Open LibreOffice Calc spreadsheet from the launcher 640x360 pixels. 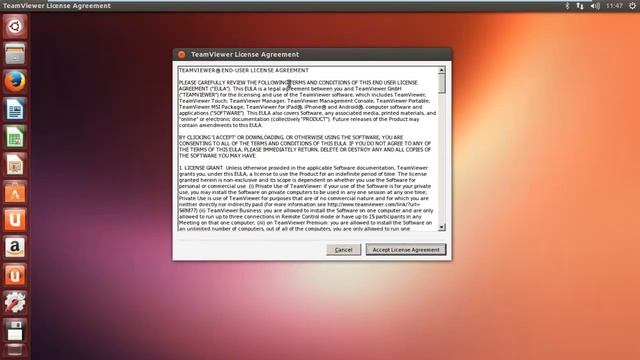(x=15, y=137)
